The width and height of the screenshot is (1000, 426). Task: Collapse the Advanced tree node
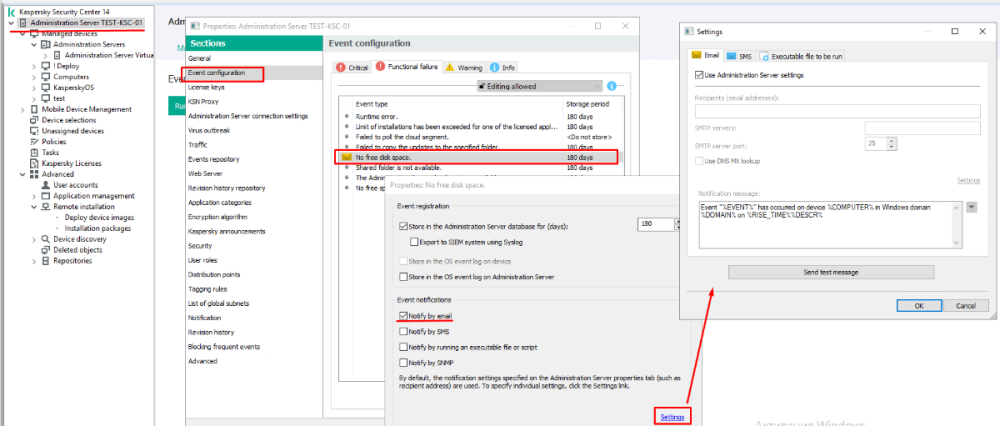click(23, 174)
